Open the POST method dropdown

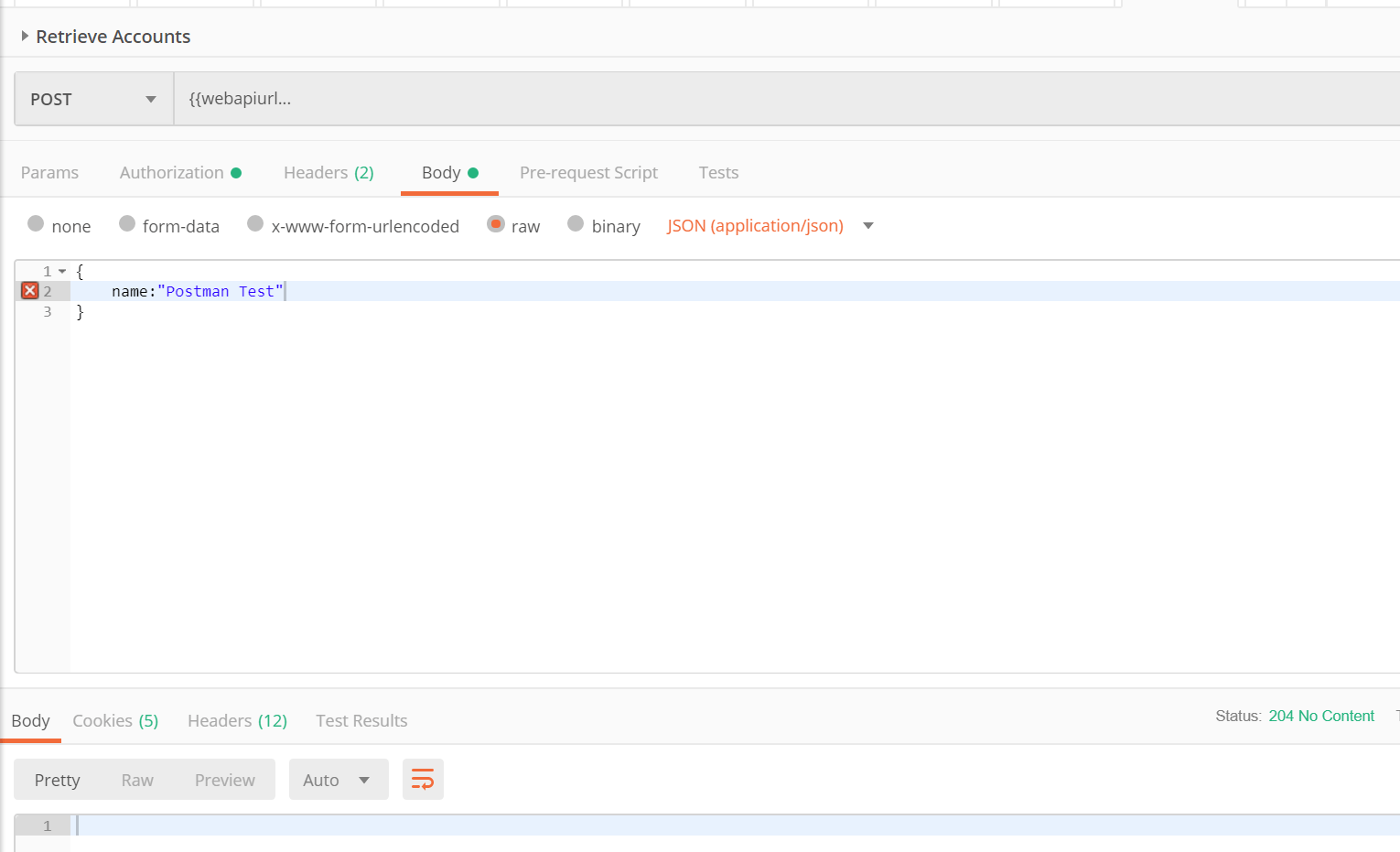pos(93,99)
